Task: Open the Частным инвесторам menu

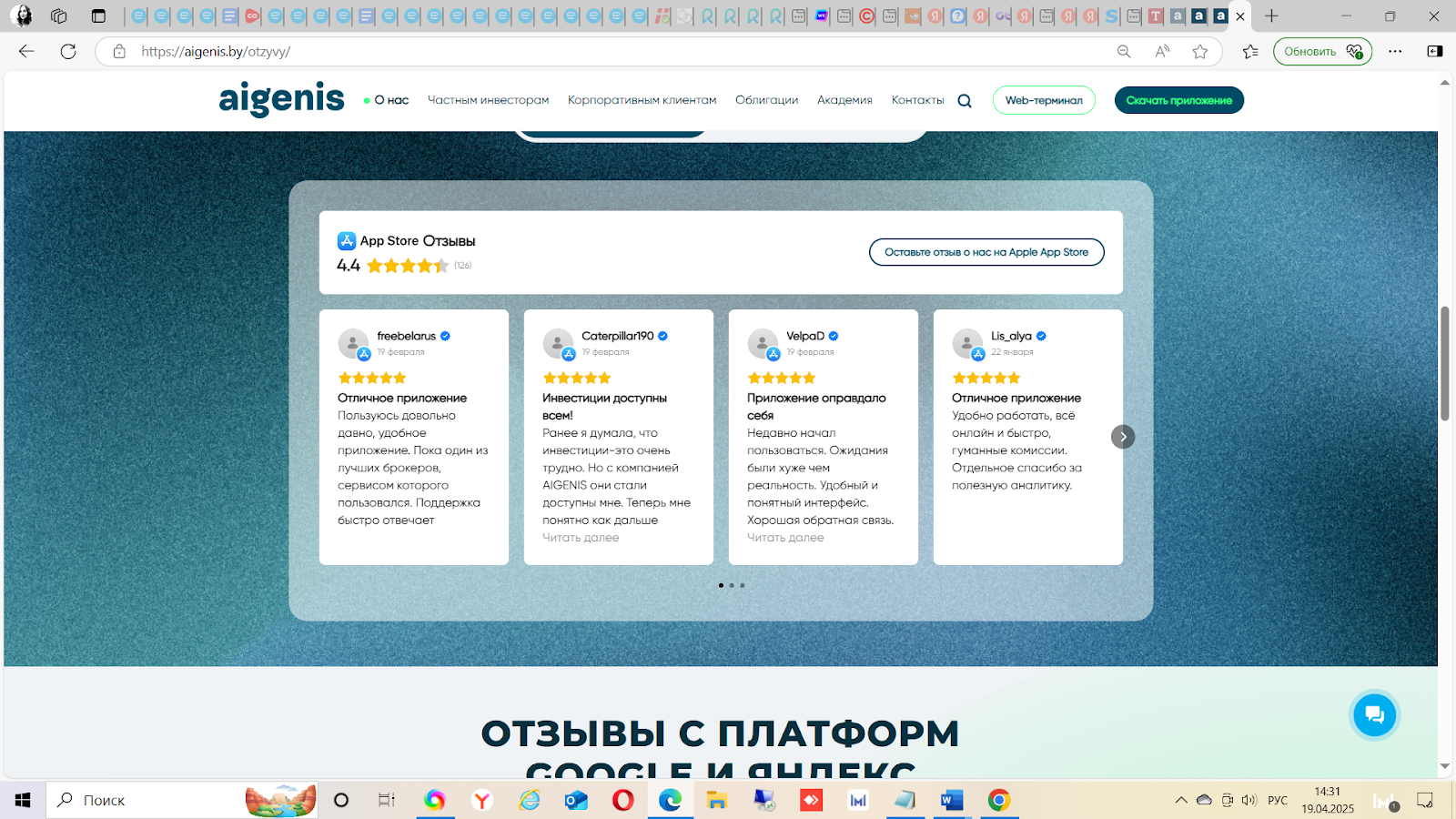Action: [x=488, y=100]
